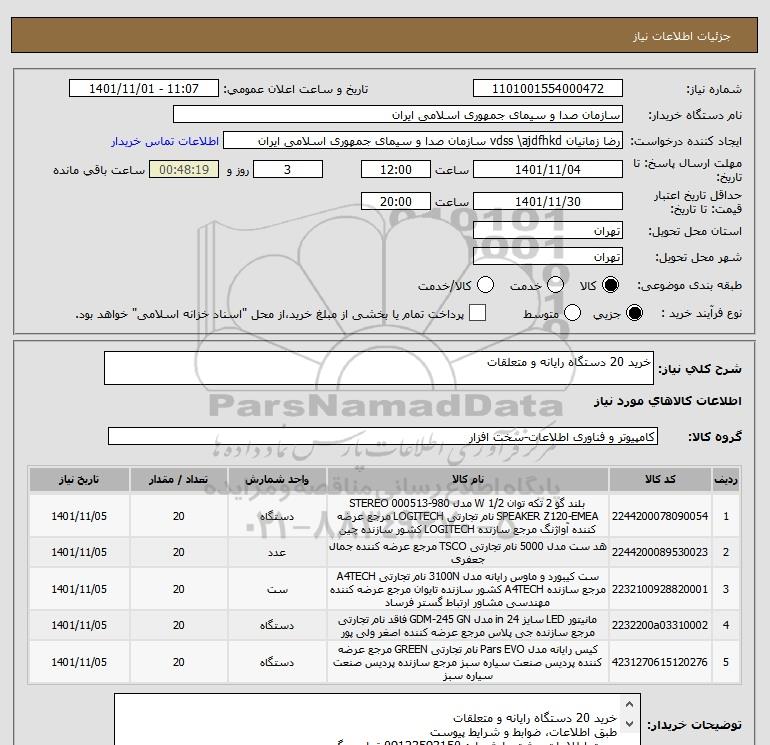This screenshot has width=770, height=745.
Task: Click delivery province field تهران
Action: pos(548,230)
